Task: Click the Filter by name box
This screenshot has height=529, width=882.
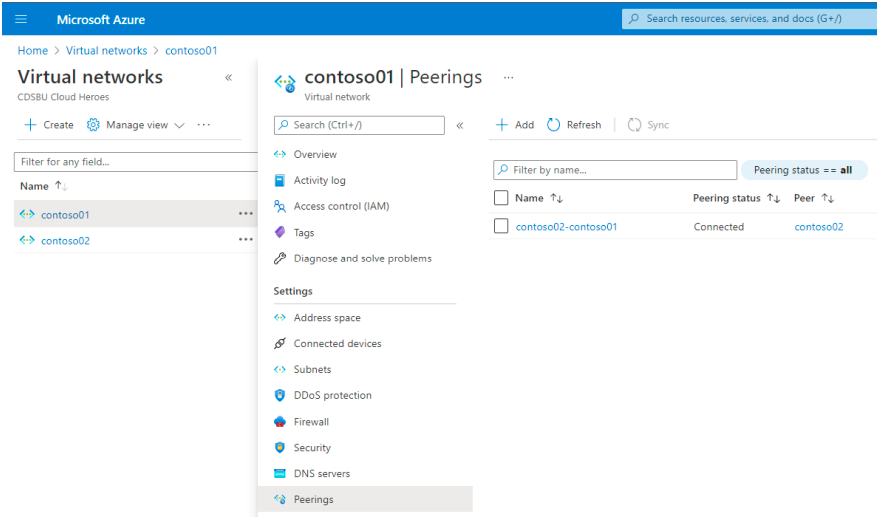Action: (615, 170)
